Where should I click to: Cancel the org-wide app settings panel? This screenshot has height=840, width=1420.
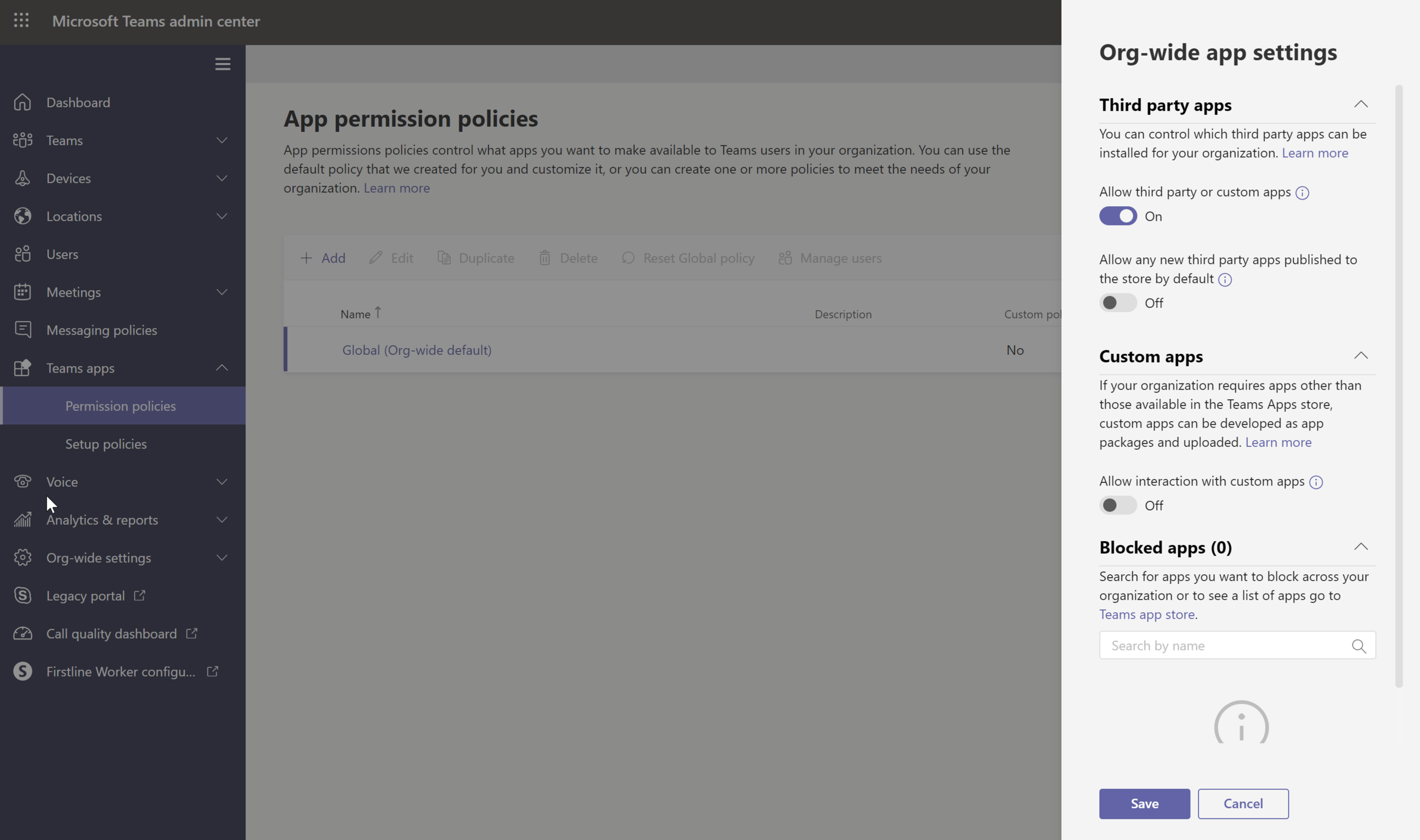(1243, 803)
